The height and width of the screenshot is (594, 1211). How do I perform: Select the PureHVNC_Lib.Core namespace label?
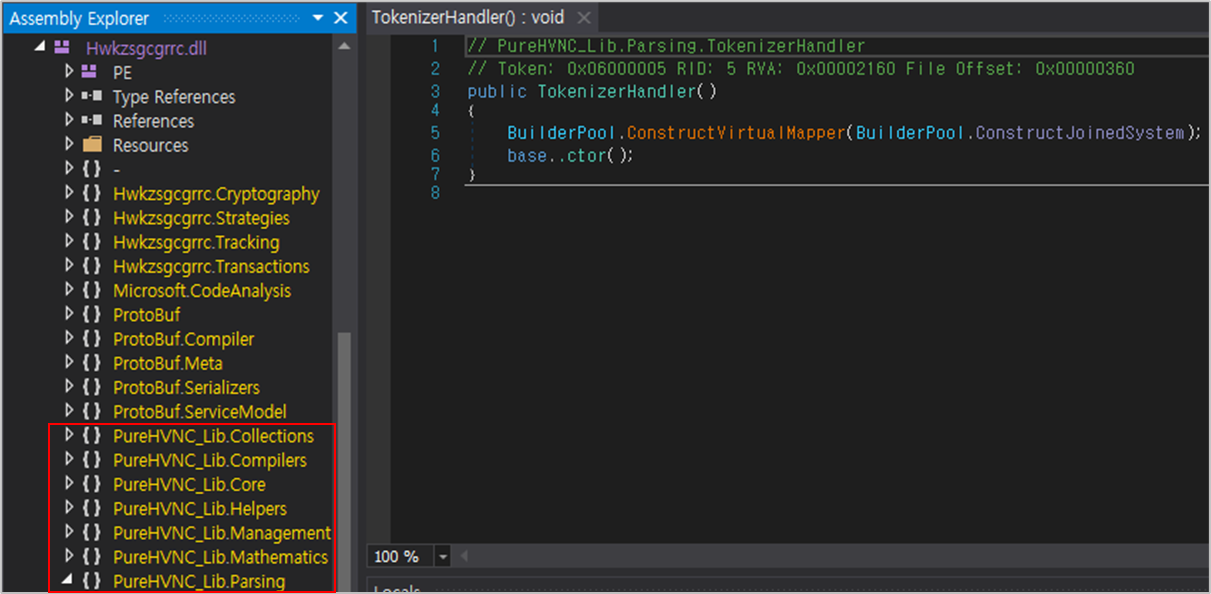click(x=189, y=484)
